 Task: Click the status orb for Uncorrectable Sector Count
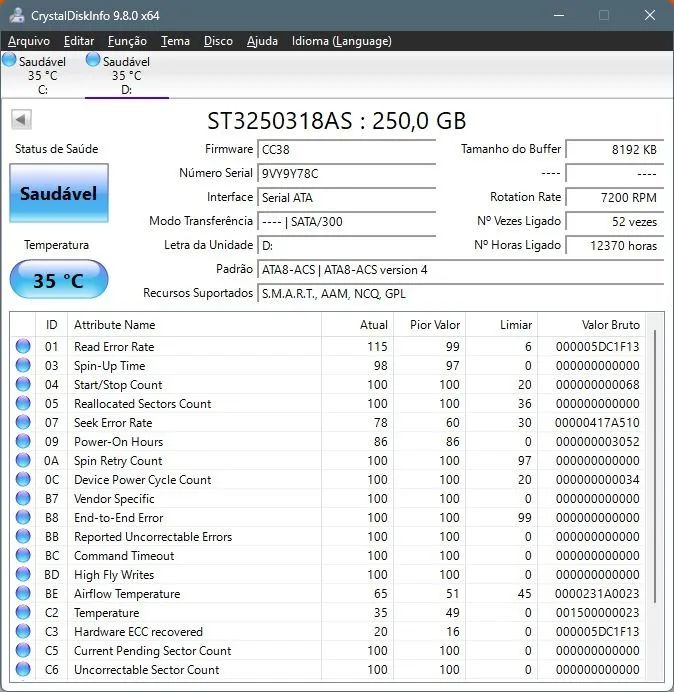[23, 669]
